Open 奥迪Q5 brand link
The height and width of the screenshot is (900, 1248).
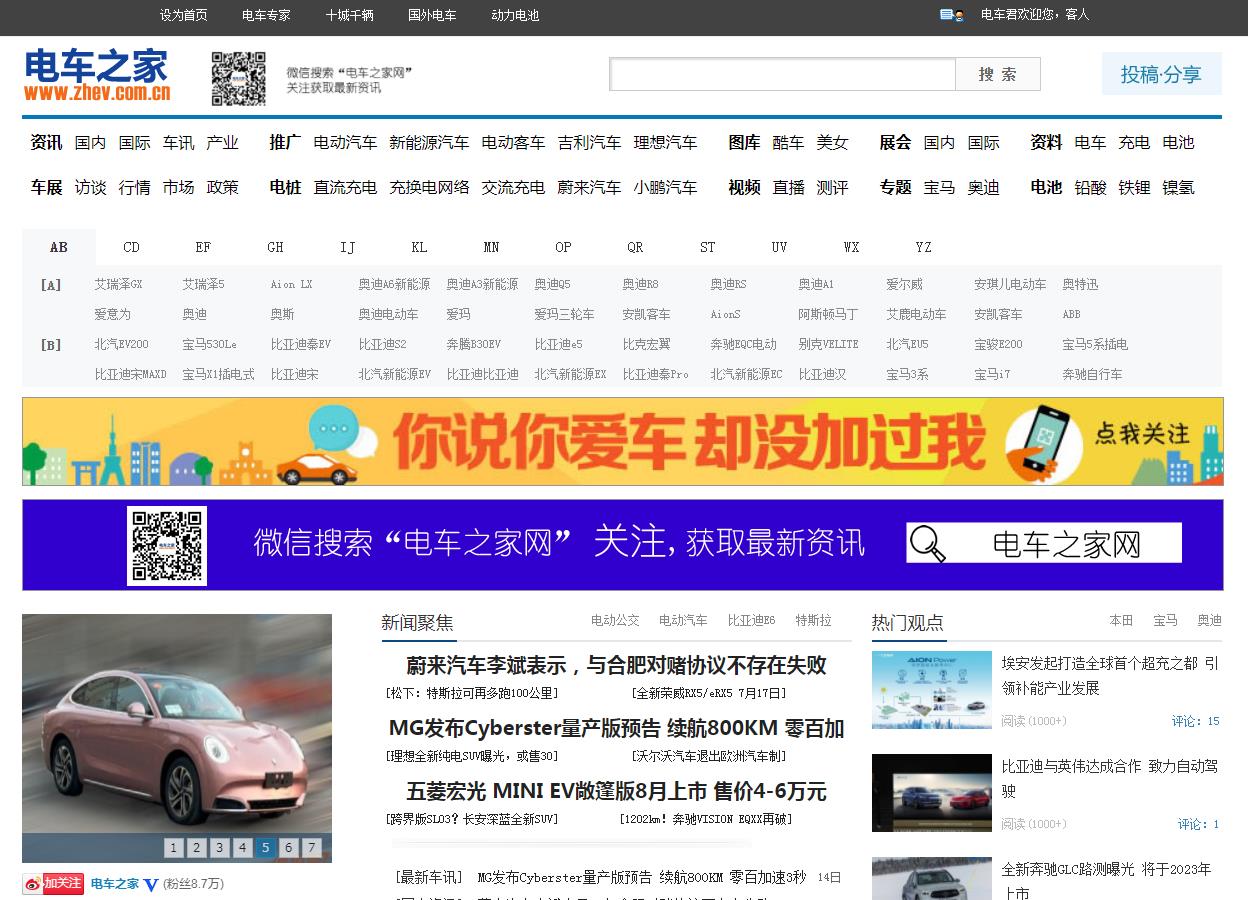click(552, 285)
